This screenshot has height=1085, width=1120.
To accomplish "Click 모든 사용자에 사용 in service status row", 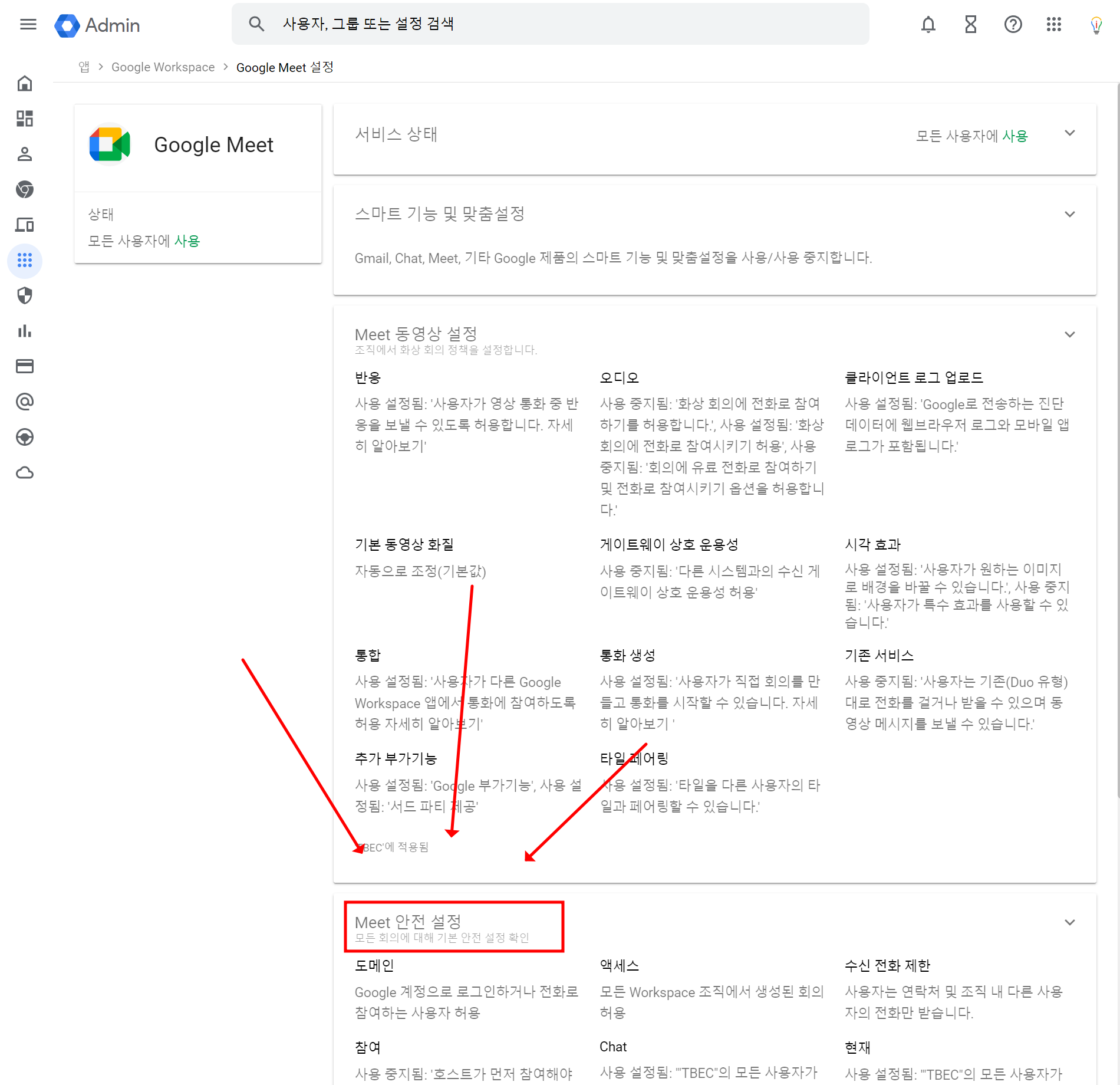I will tap(971, 136).
